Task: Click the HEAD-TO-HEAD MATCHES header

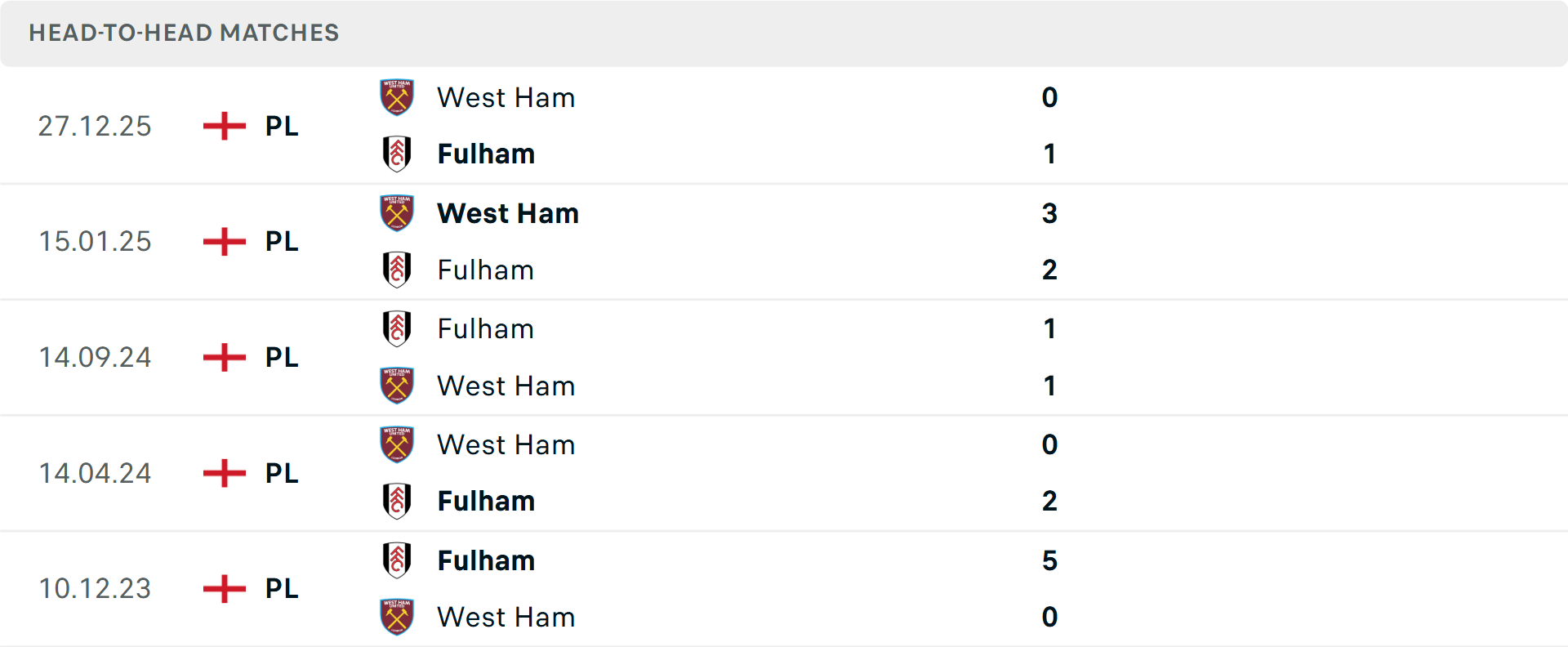Action: tap(183, 33)
